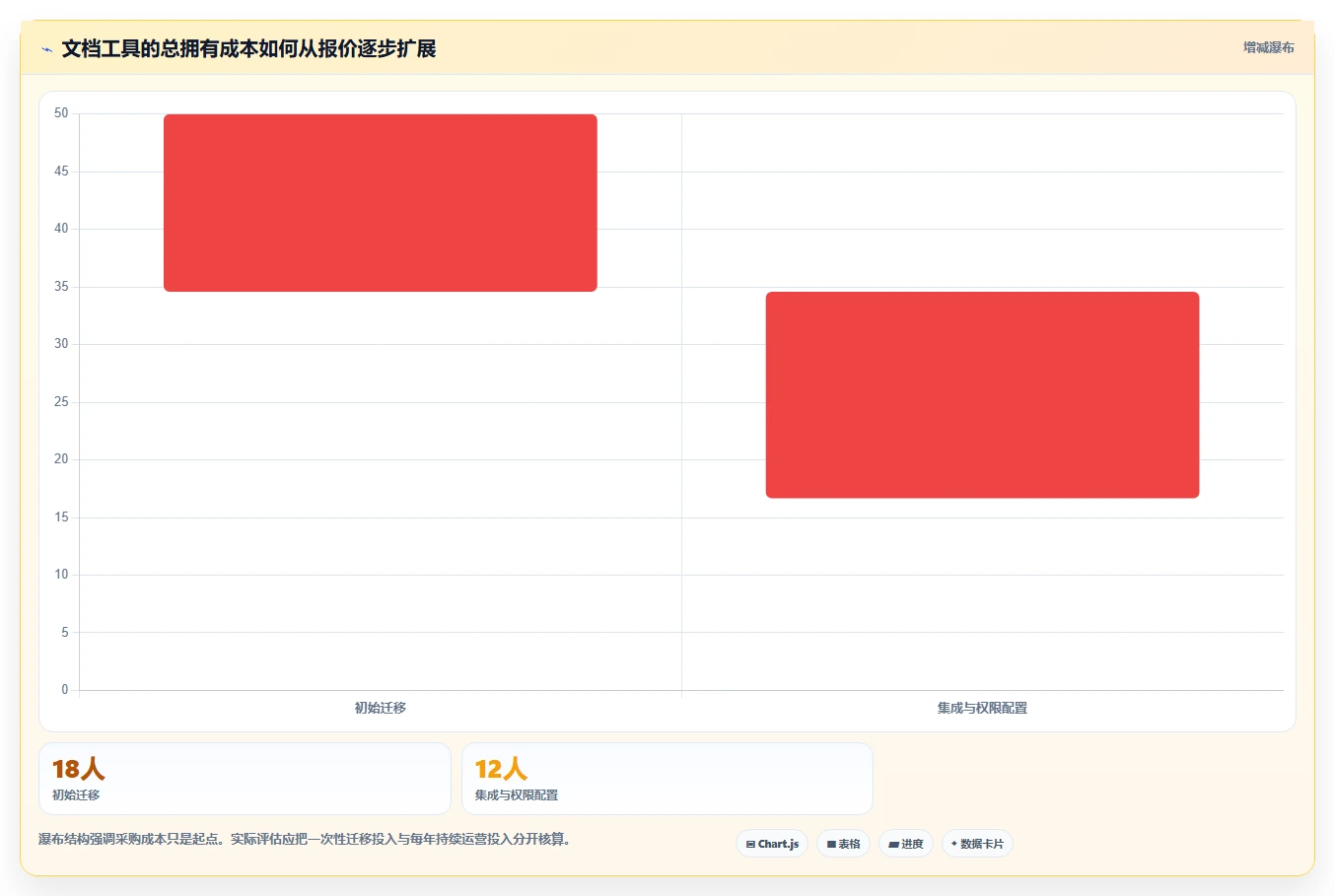Click the 表格 tag chip
The height and width of the screenshot is (896, 1335).
pos(843,844)
